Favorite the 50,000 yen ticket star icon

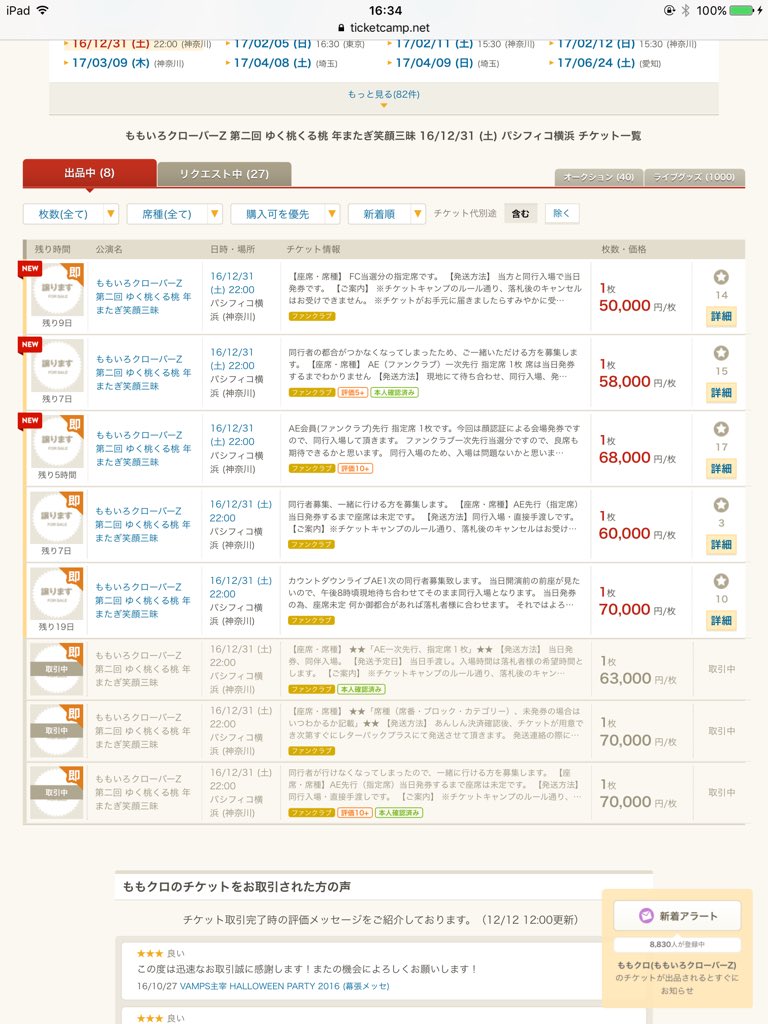click(721, 277)
